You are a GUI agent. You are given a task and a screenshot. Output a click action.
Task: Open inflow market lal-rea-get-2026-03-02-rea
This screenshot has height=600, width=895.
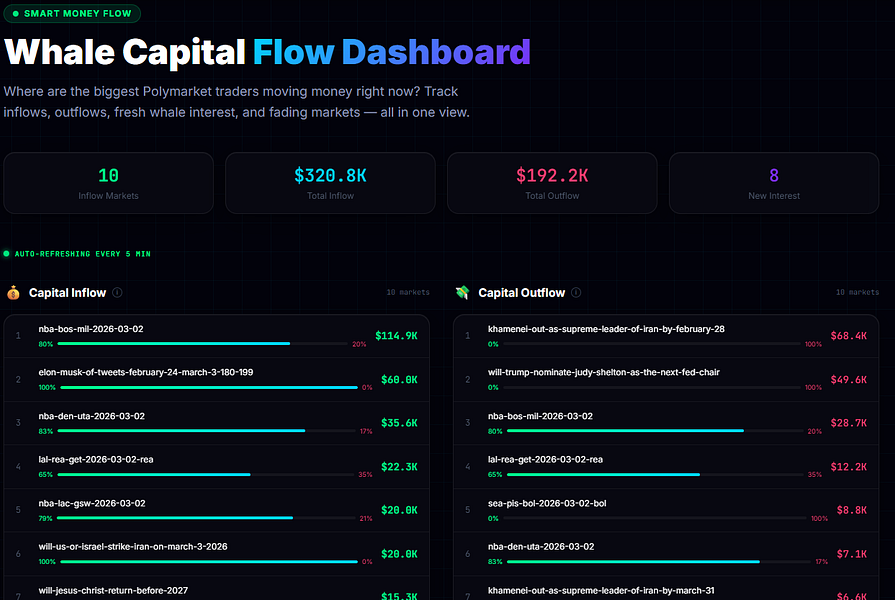(216, 467)
